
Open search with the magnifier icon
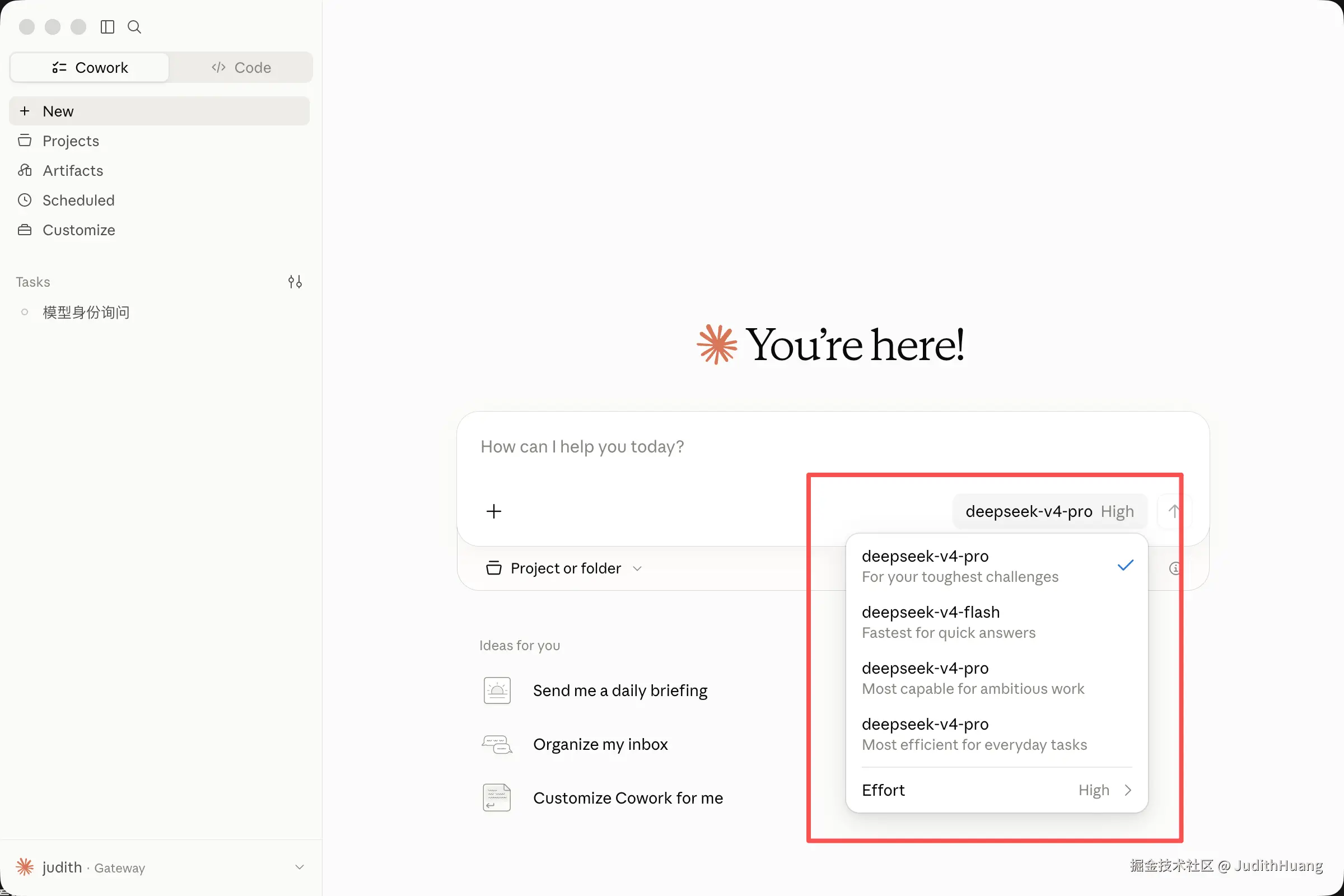pos(134,27)
